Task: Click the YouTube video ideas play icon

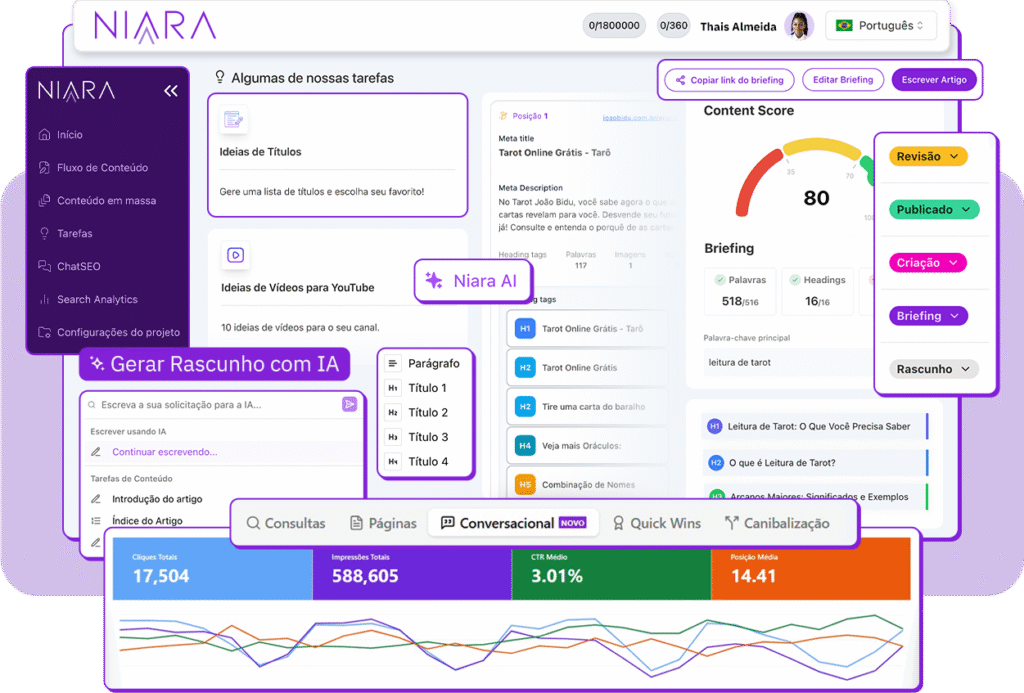Action: tap(235, 255)
